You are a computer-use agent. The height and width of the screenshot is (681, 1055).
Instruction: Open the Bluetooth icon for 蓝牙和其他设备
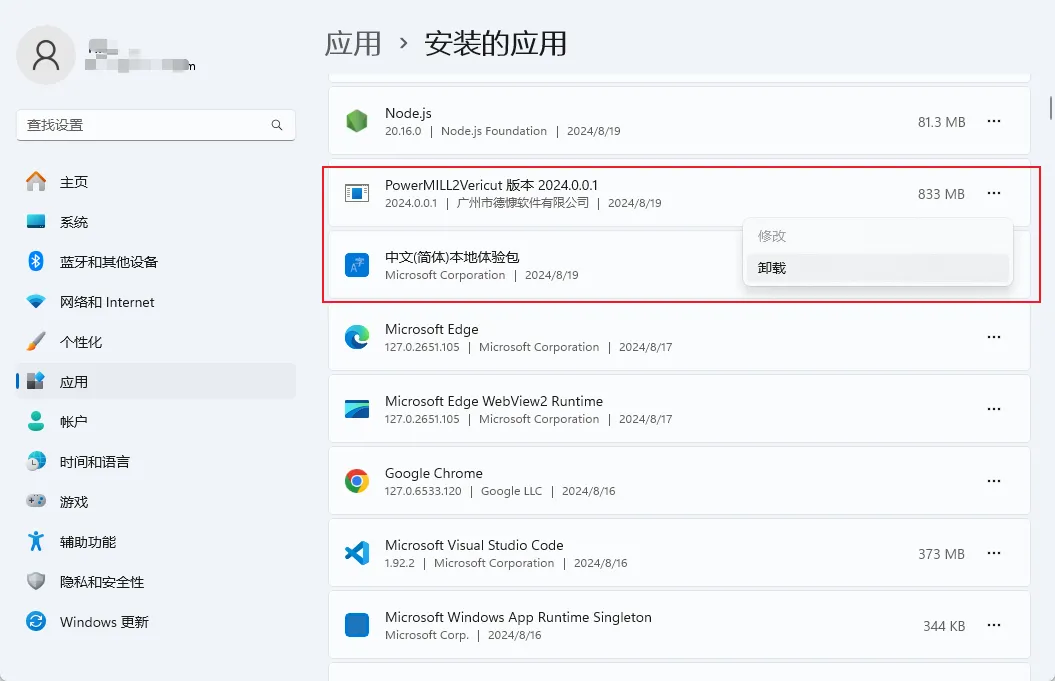(x=36, y=261)
